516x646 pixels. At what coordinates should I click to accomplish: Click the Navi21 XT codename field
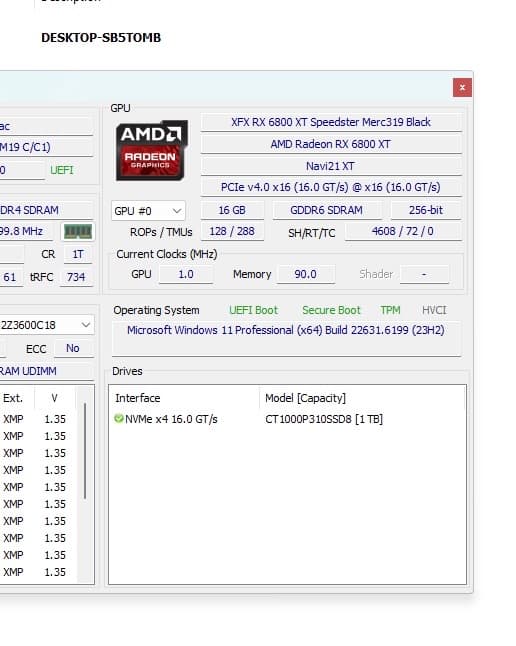click(x=331, y=166)
